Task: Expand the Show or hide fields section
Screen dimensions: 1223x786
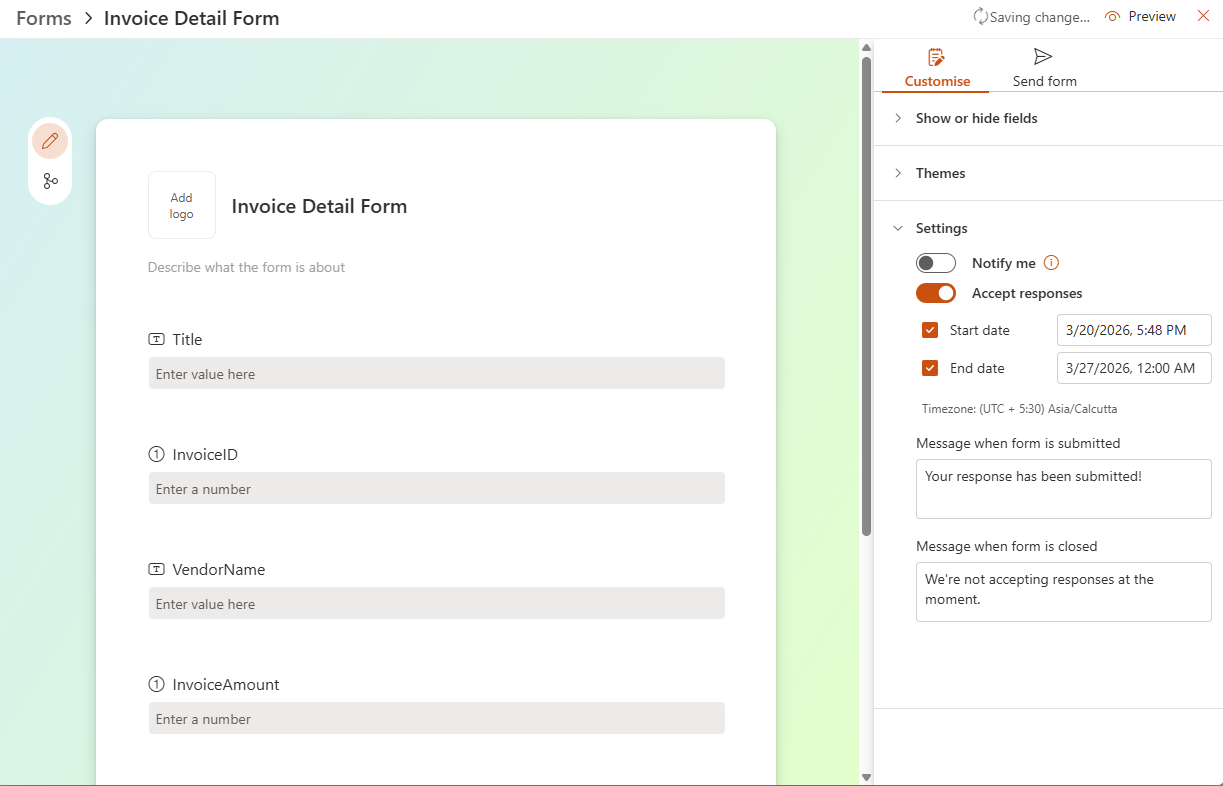Action: coord(976,118)
